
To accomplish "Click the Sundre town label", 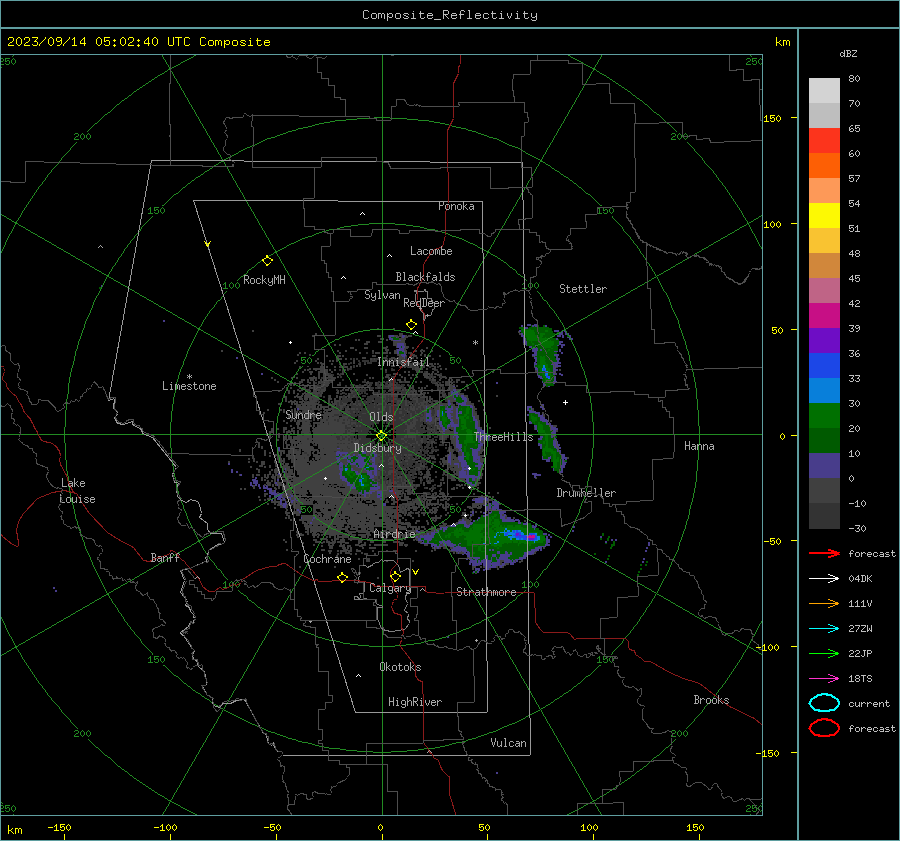I will click(x=304, y=415).
